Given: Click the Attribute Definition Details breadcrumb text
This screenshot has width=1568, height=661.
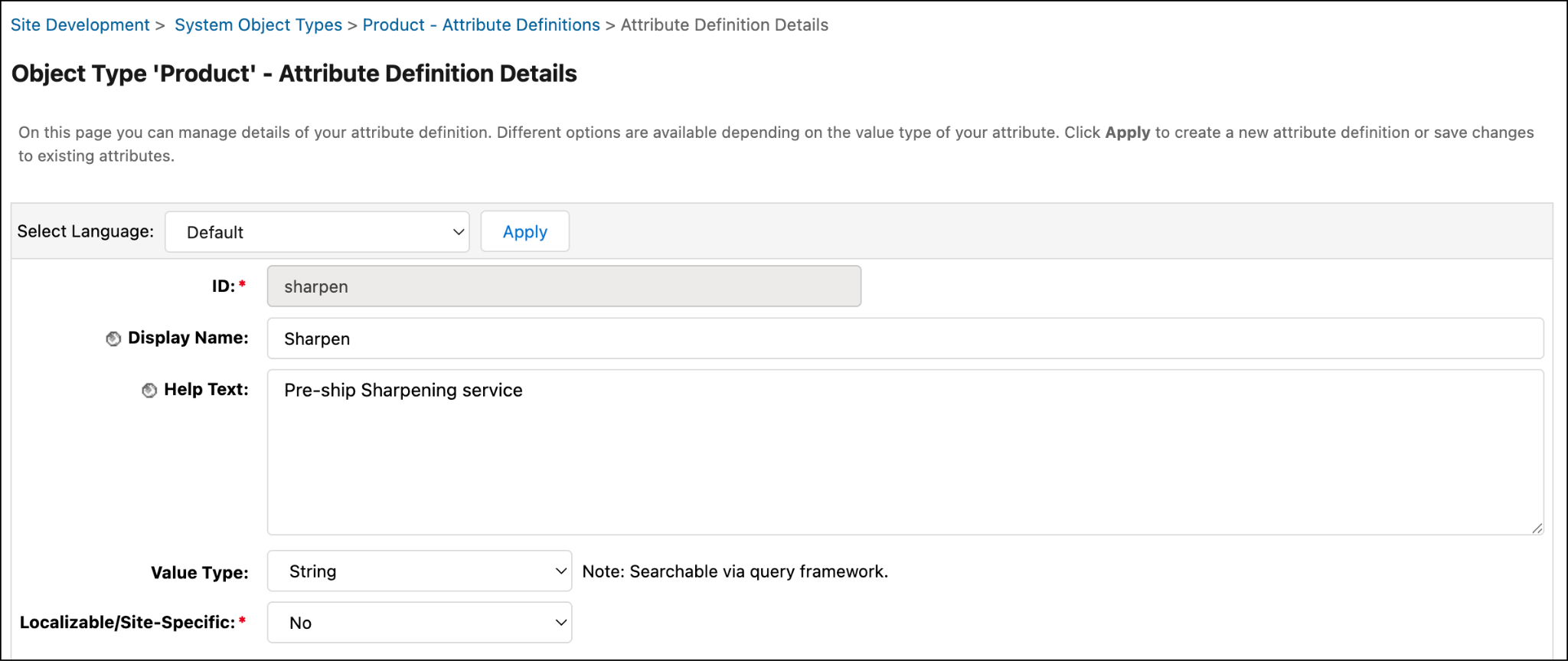Looking at the screenshot, I should coord(724,25).
